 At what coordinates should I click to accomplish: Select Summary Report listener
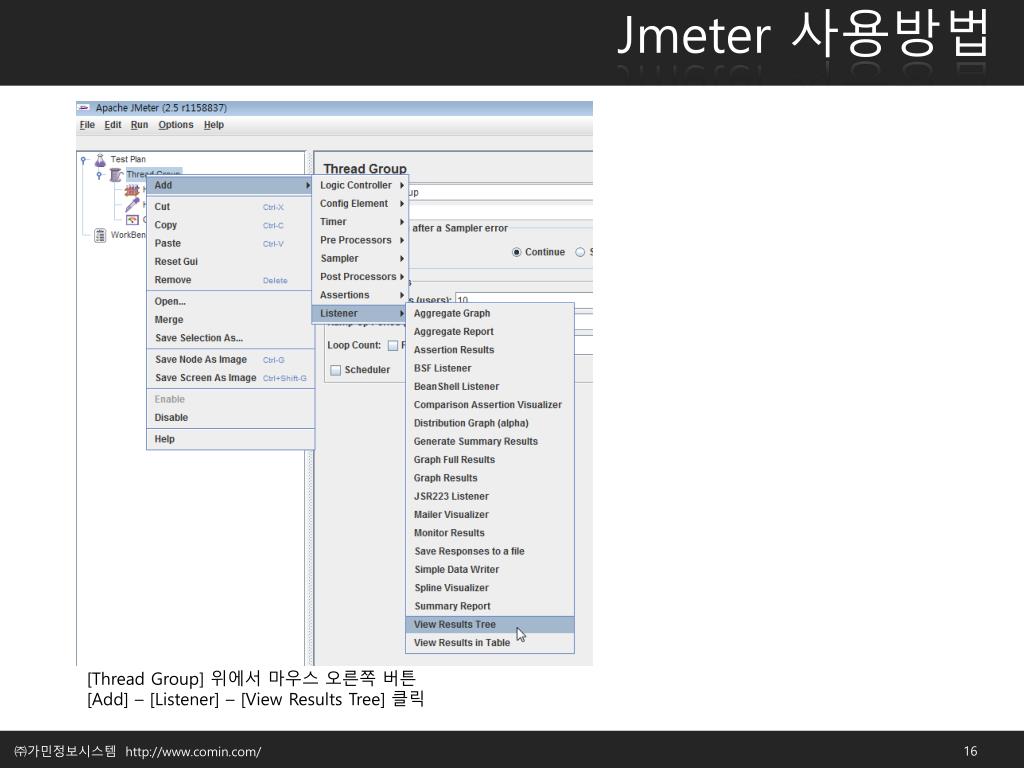pos(490,606)
